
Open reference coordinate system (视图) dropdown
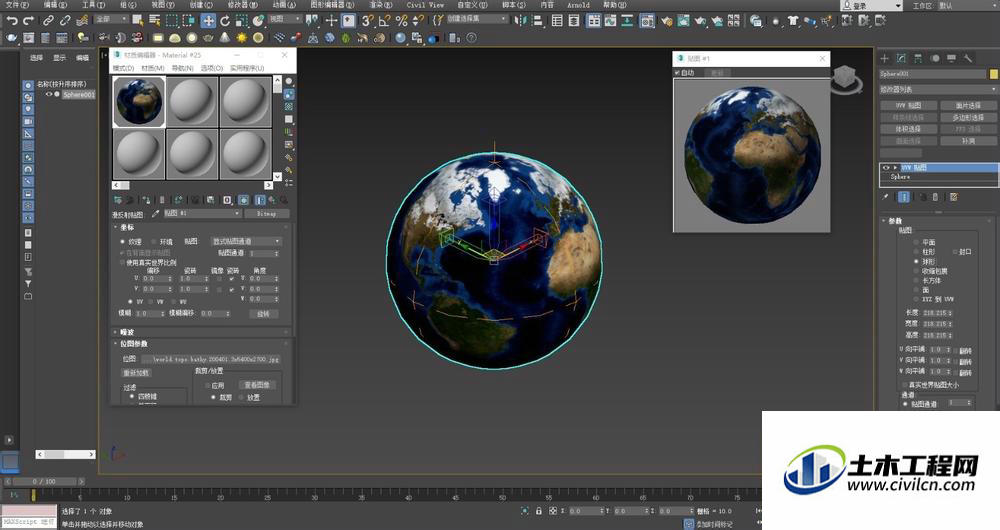pyautogui.click(x=284, y=19)
